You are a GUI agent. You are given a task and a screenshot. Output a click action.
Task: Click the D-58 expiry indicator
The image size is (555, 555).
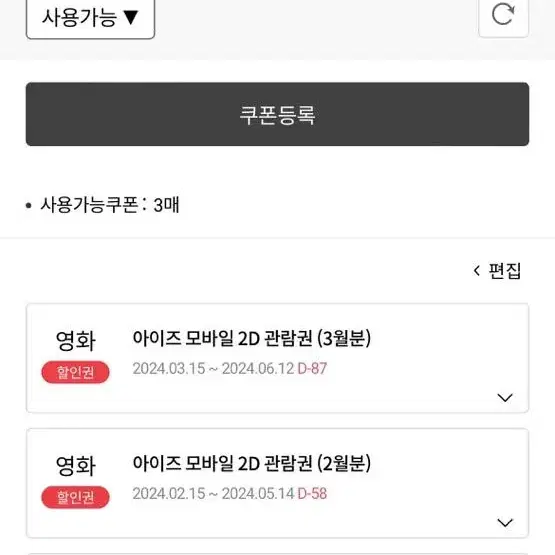tap(312, 494)
